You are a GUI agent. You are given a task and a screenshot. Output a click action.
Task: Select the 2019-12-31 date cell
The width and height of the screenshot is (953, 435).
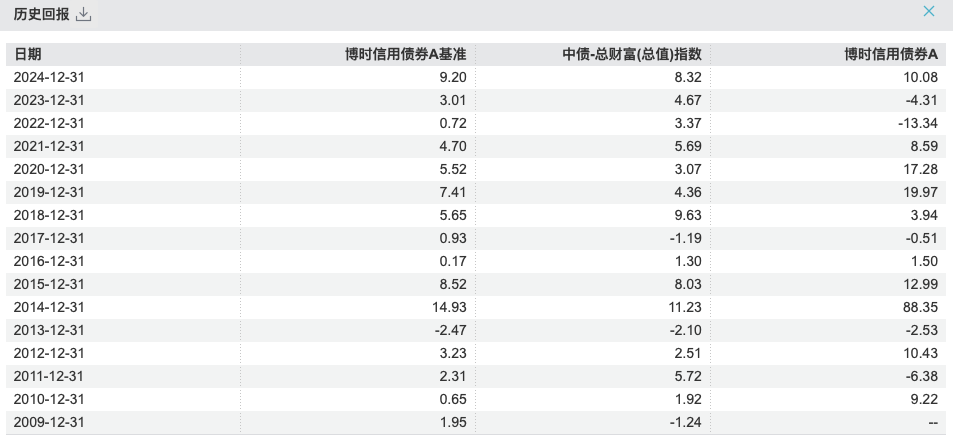49,193
